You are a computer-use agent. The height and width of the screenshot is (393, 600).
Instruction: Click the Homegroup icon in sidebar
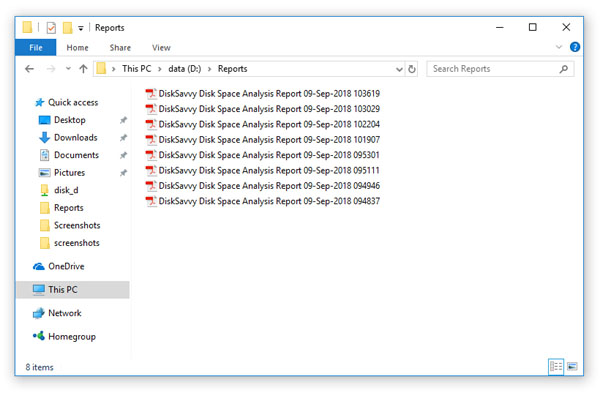pos(39,336)
